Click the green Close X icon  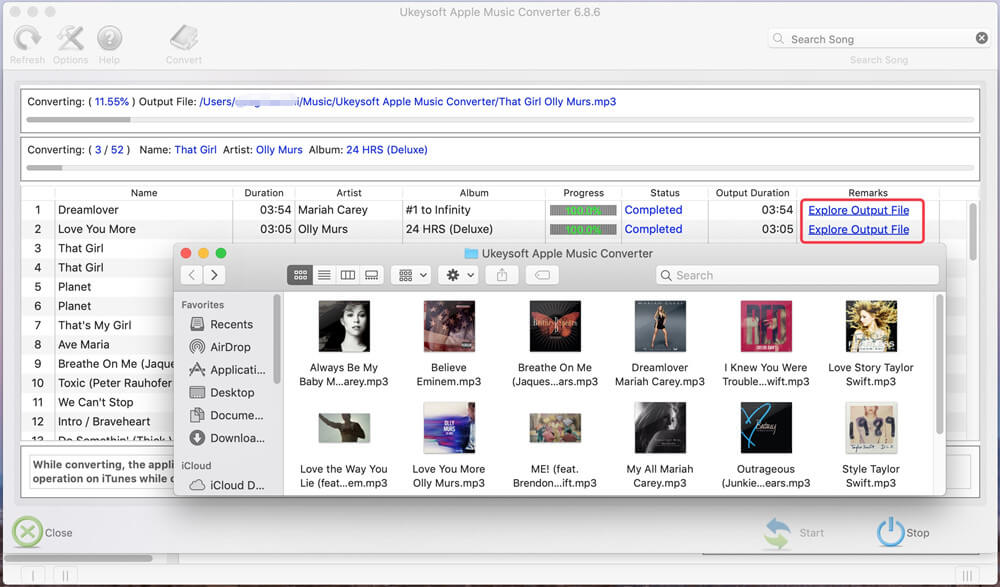(x=27, y=532)
